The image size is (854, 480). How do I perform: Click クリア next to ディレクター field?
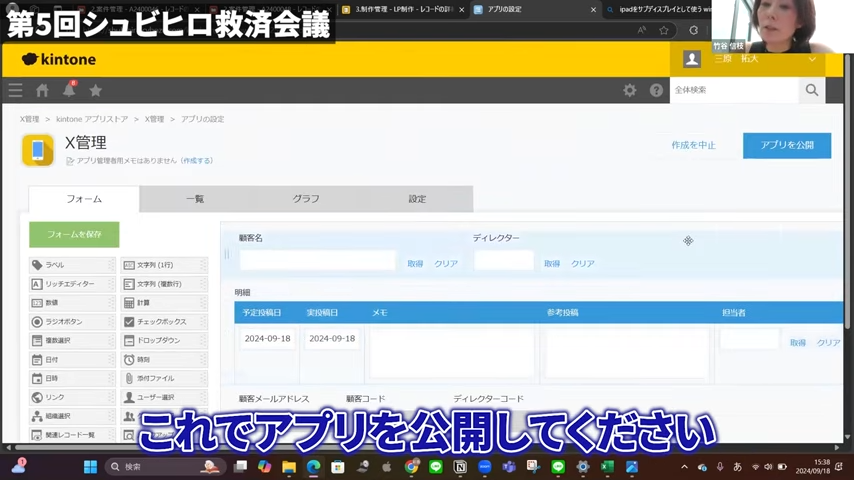582,263
